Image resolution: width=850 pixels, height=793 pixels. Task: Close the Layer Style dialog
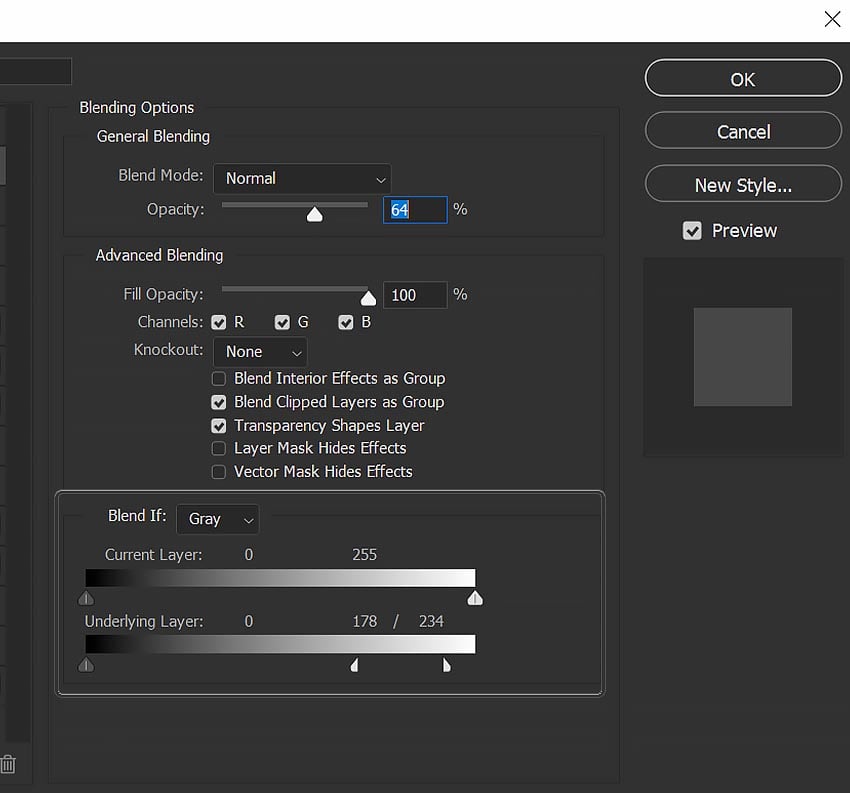click(x=832, y=19)
